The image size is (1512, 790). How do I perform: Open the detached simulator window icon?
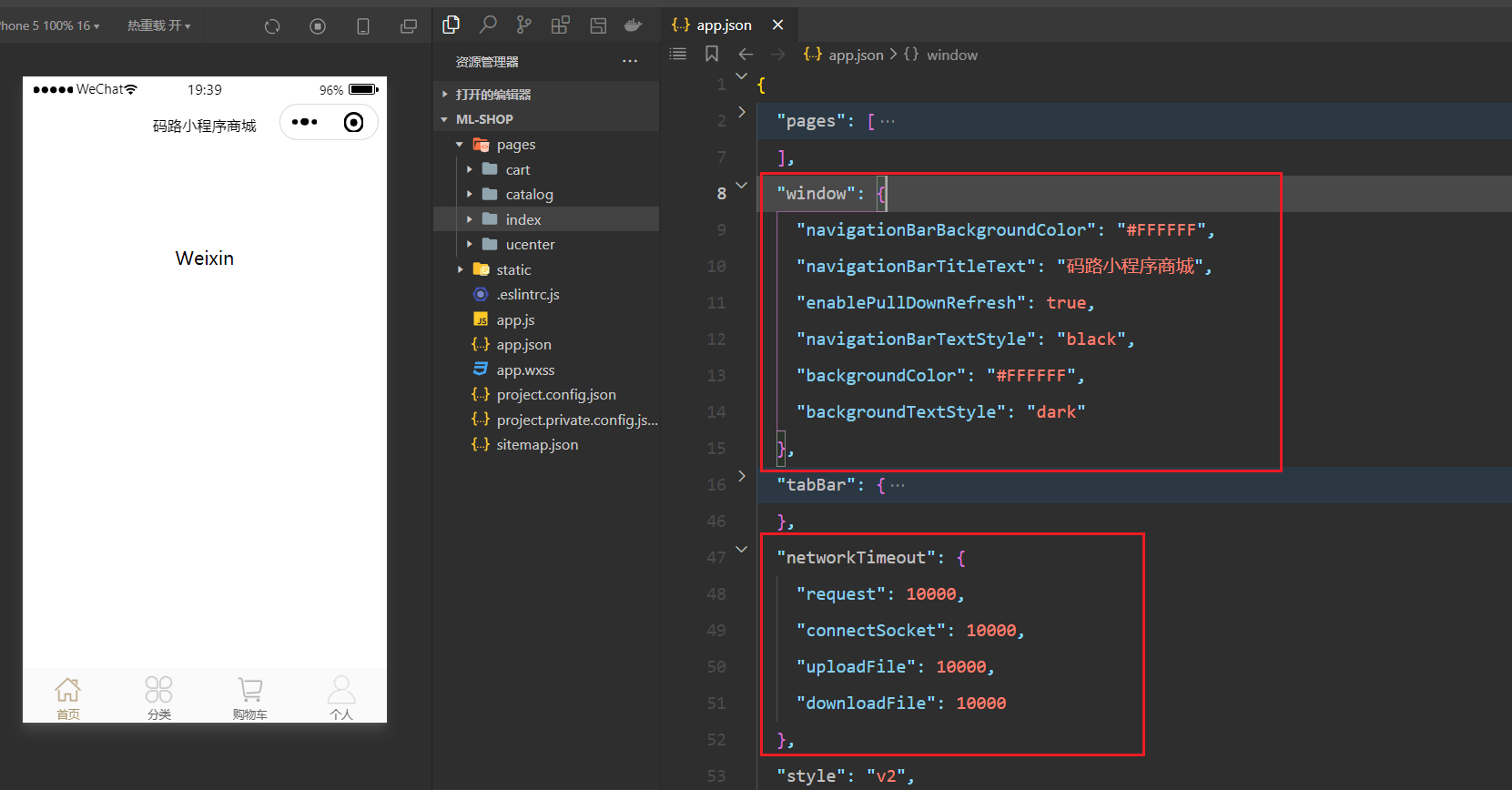click(x=409, y=26)
